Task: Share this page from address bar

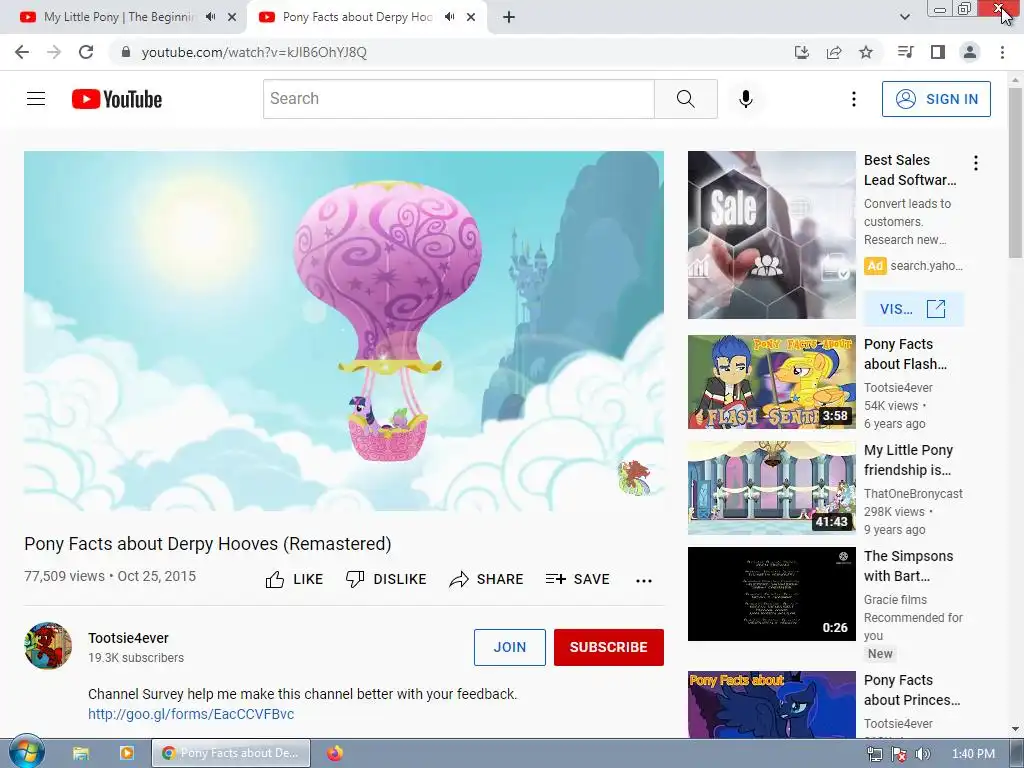Action: 834,52
